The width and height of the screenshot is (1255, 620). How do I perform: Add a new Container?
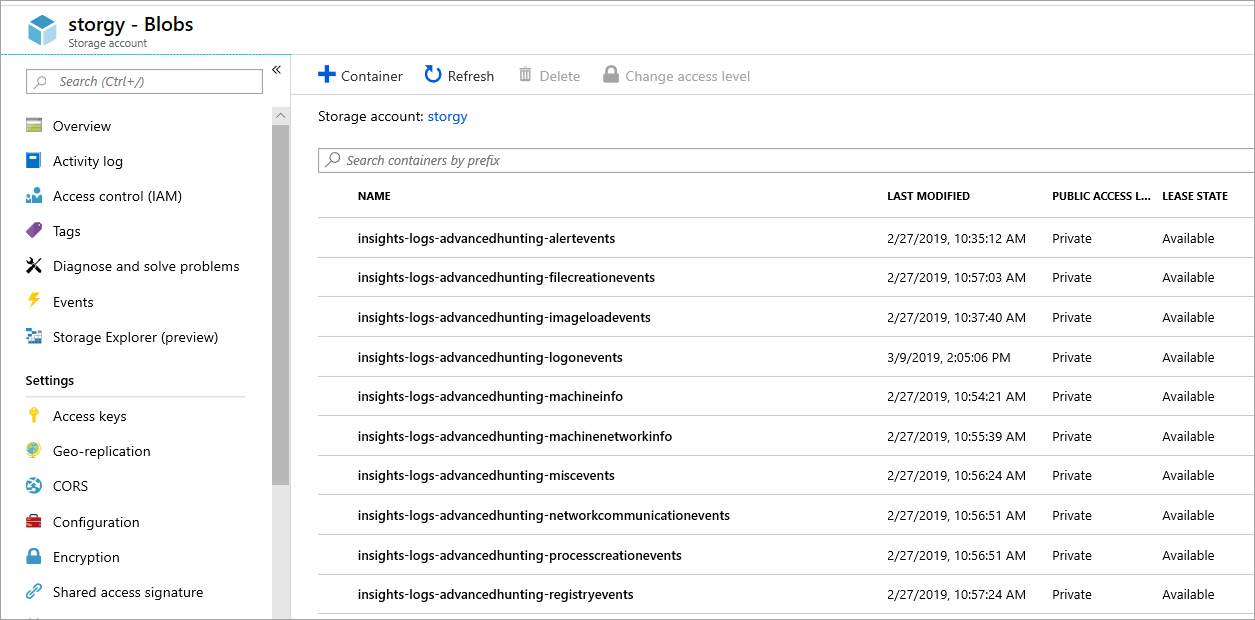tap(360, 76)
